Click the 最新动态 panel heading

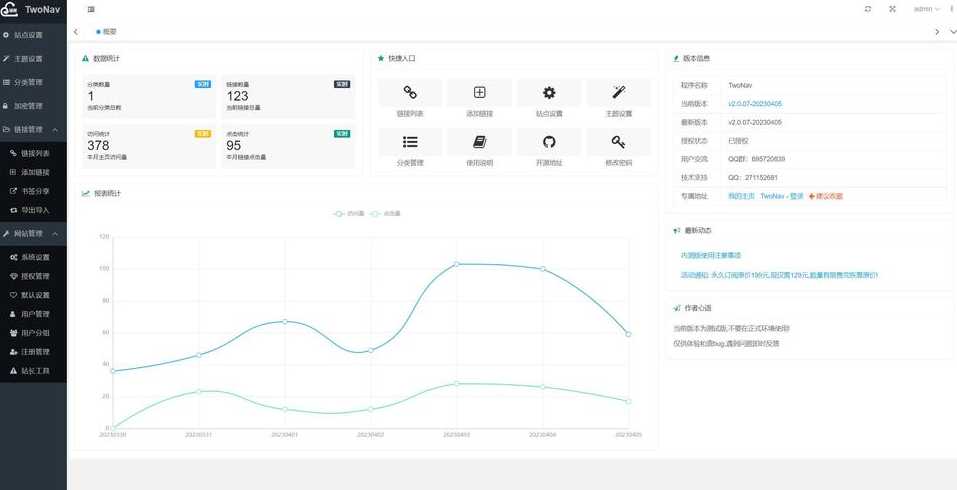click(x=692, y=231)
